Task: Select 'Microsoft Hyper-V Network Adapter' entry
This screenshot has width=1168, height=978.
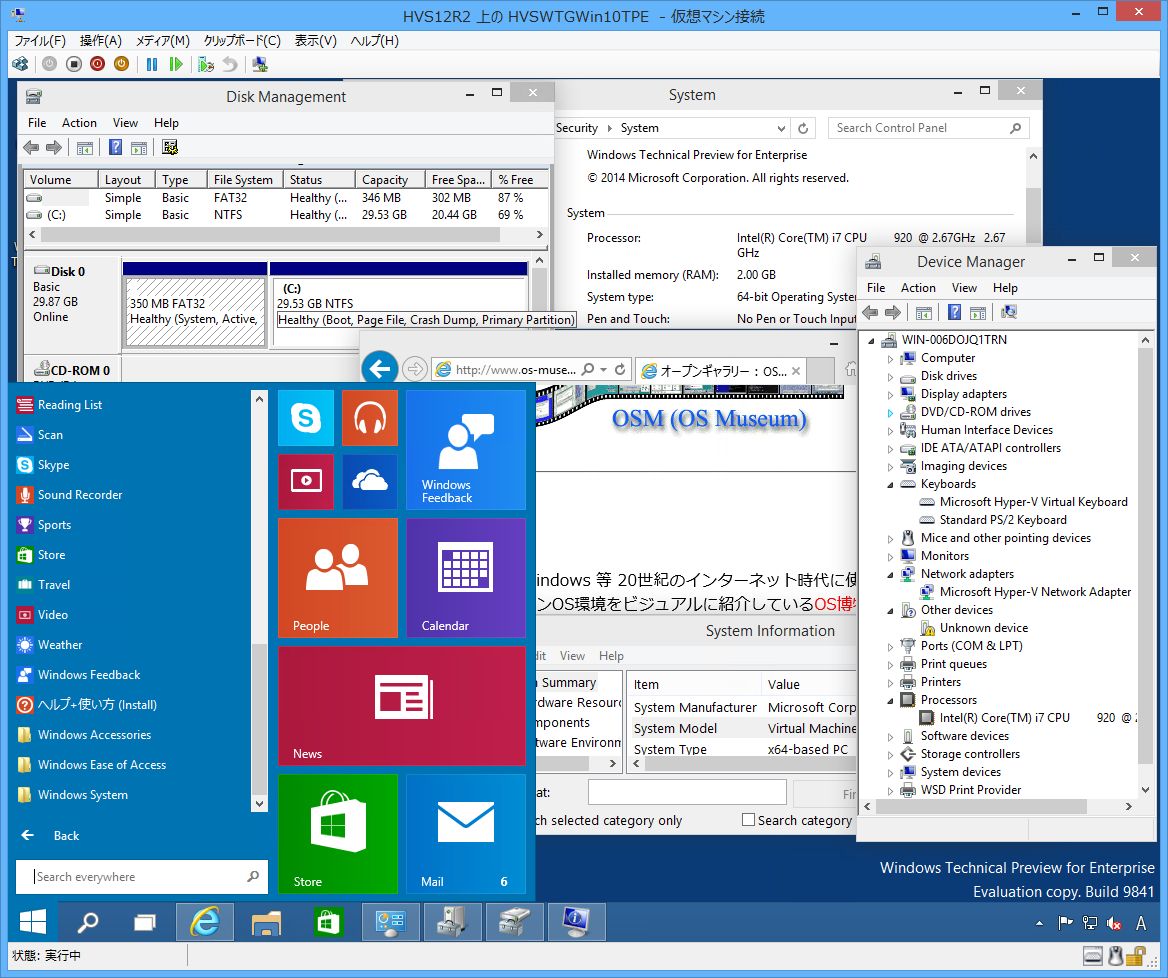Action: tap(1035, 592)
